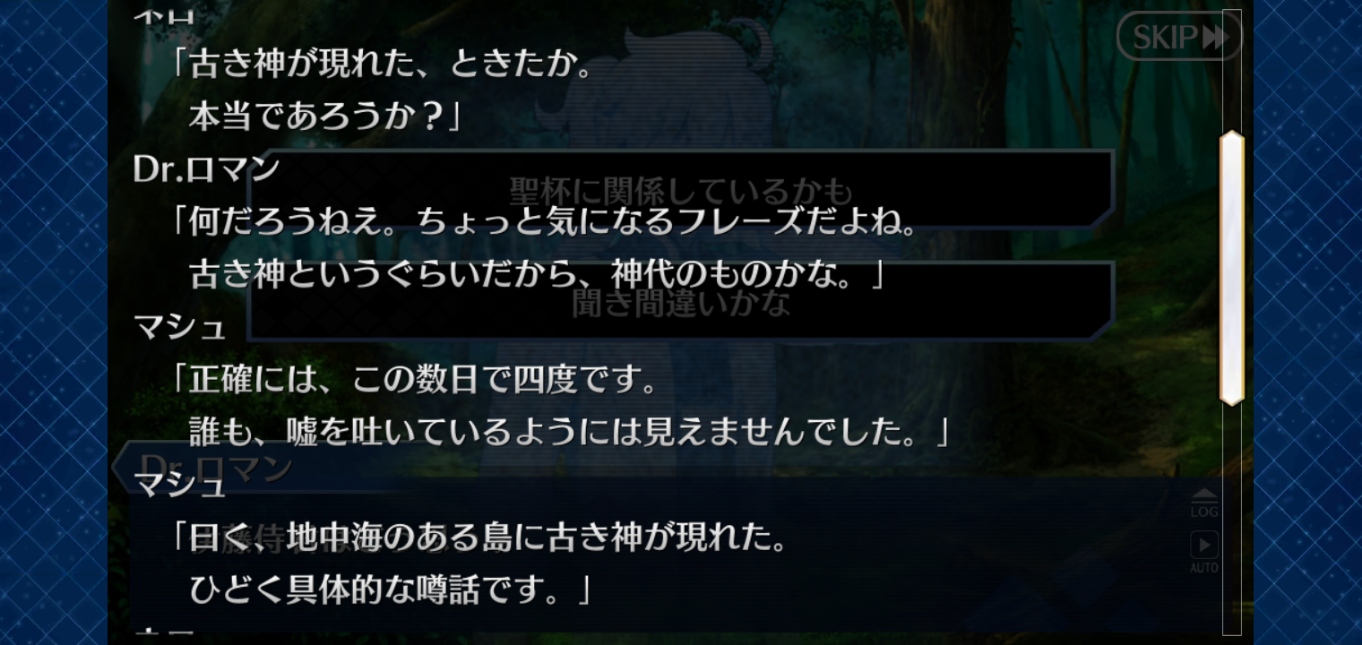Click the play triangle above AUTO
This screenshot has width=1362, height=645.
coord(1205,545)
